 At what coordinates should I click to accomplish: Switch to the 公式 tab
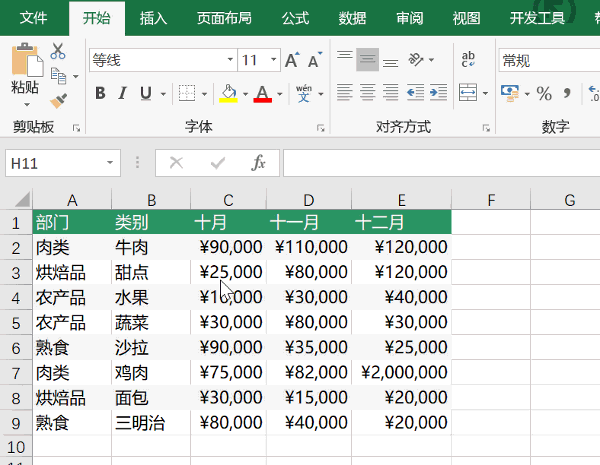click(295, 18)
